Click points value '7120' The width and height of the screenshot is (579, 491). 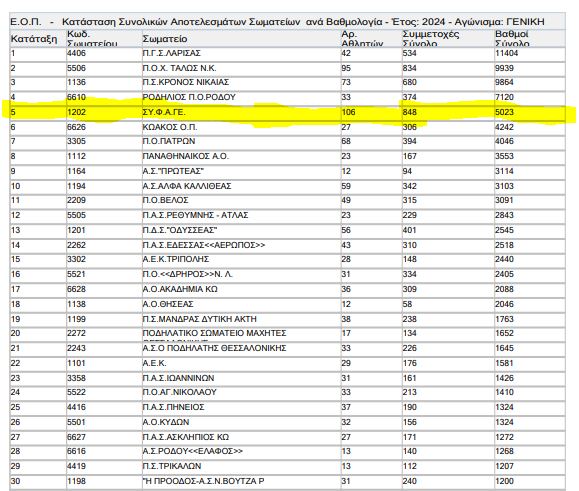click(x=504, y=97)
